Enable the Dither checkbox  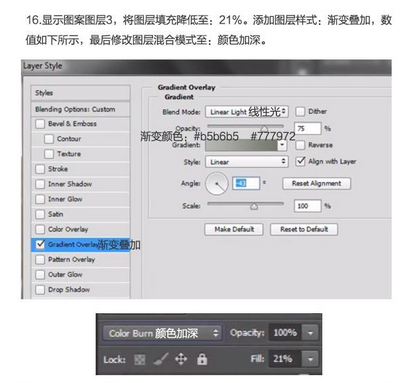tap(300, 111)
